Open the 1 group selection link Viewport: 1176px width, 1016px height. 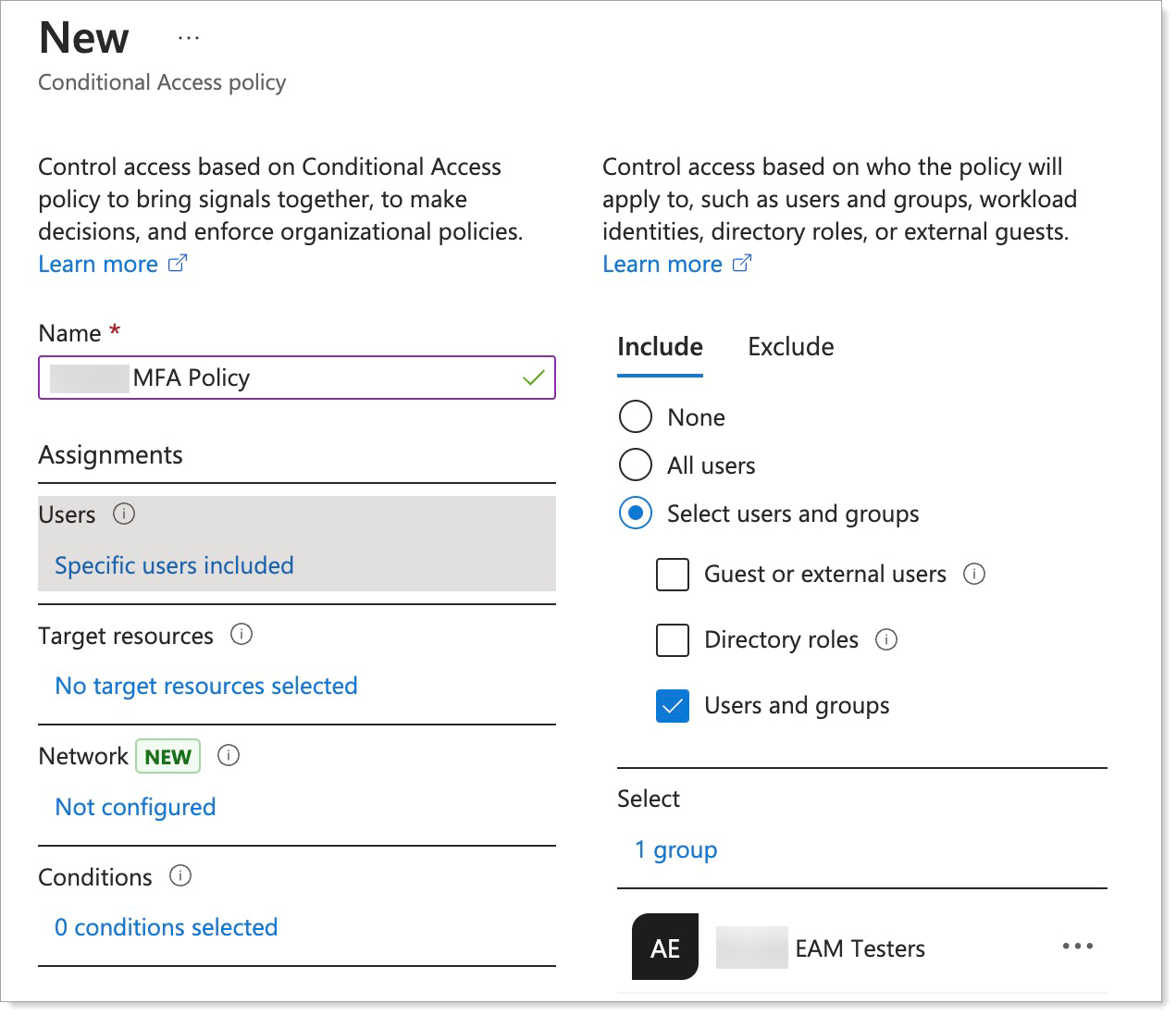(675, 849)
